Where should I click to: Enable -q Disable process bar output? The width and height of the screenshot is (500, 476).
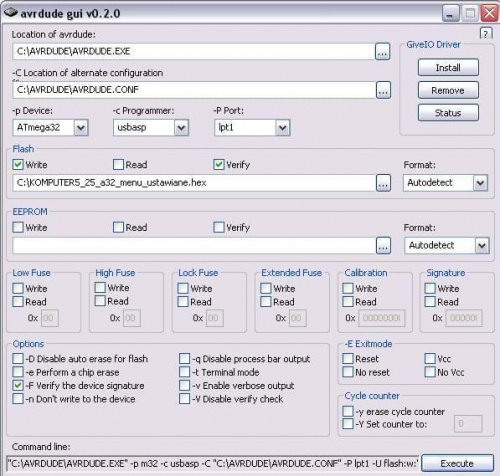coord(184,359)
